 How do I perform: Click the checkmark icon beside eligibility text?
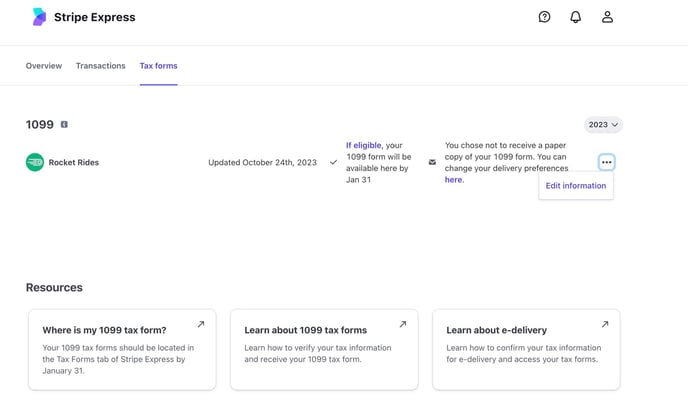[333, 162]
